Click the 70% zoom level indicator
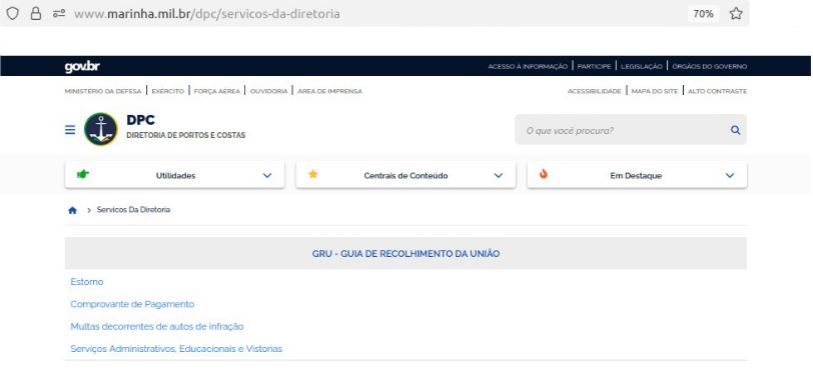 click(x=703, y=14)
